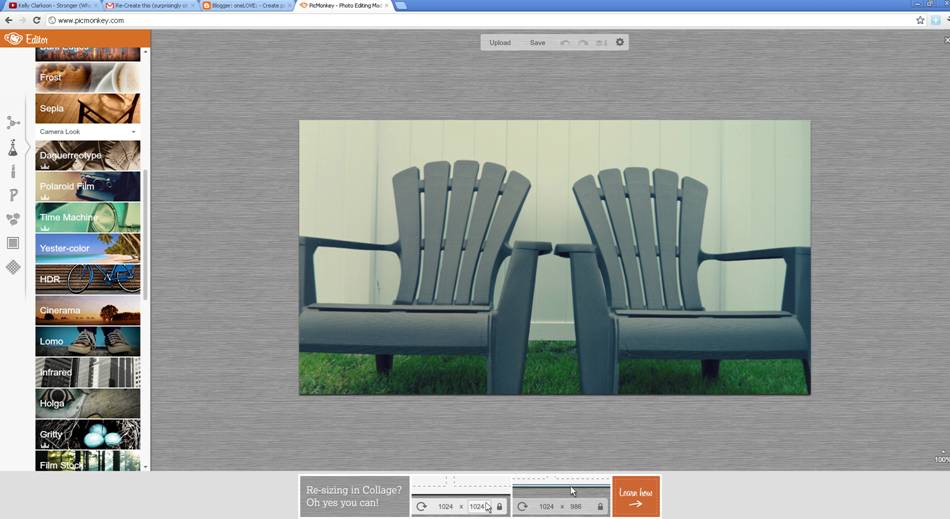The image size is (950, 519).
Task: Click the browser back arrow
Action: point(8,20)
